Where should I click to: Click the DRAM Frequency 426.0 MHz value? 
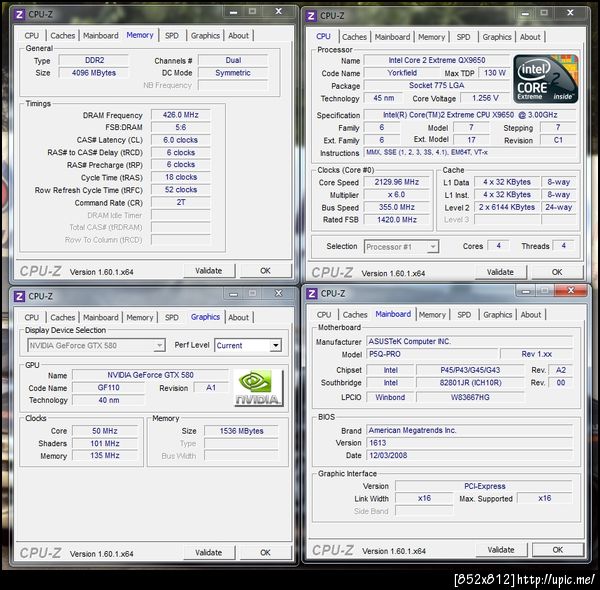[x=181, y=115]
